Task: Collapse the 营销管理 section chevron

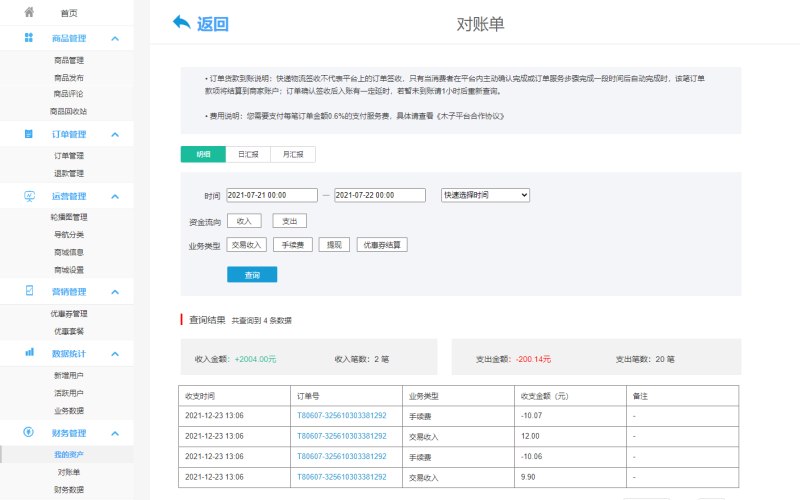Action: click(115, 292)
